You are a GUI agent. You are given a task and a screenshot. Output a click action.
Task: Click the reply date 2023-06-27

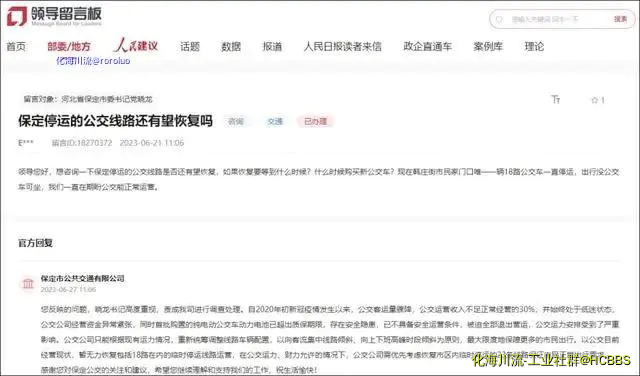click(68, 289)
